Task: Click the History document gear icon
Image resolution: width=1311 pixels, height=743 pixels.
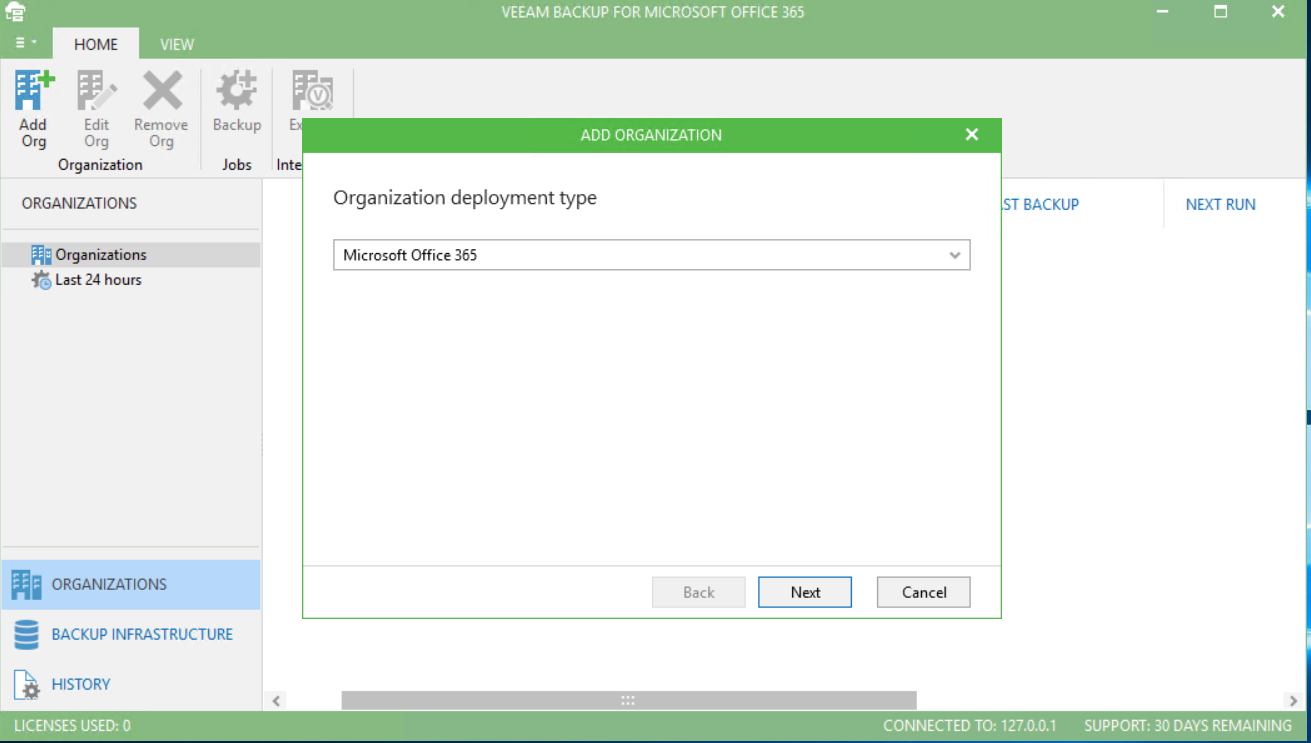Action: 26,685
